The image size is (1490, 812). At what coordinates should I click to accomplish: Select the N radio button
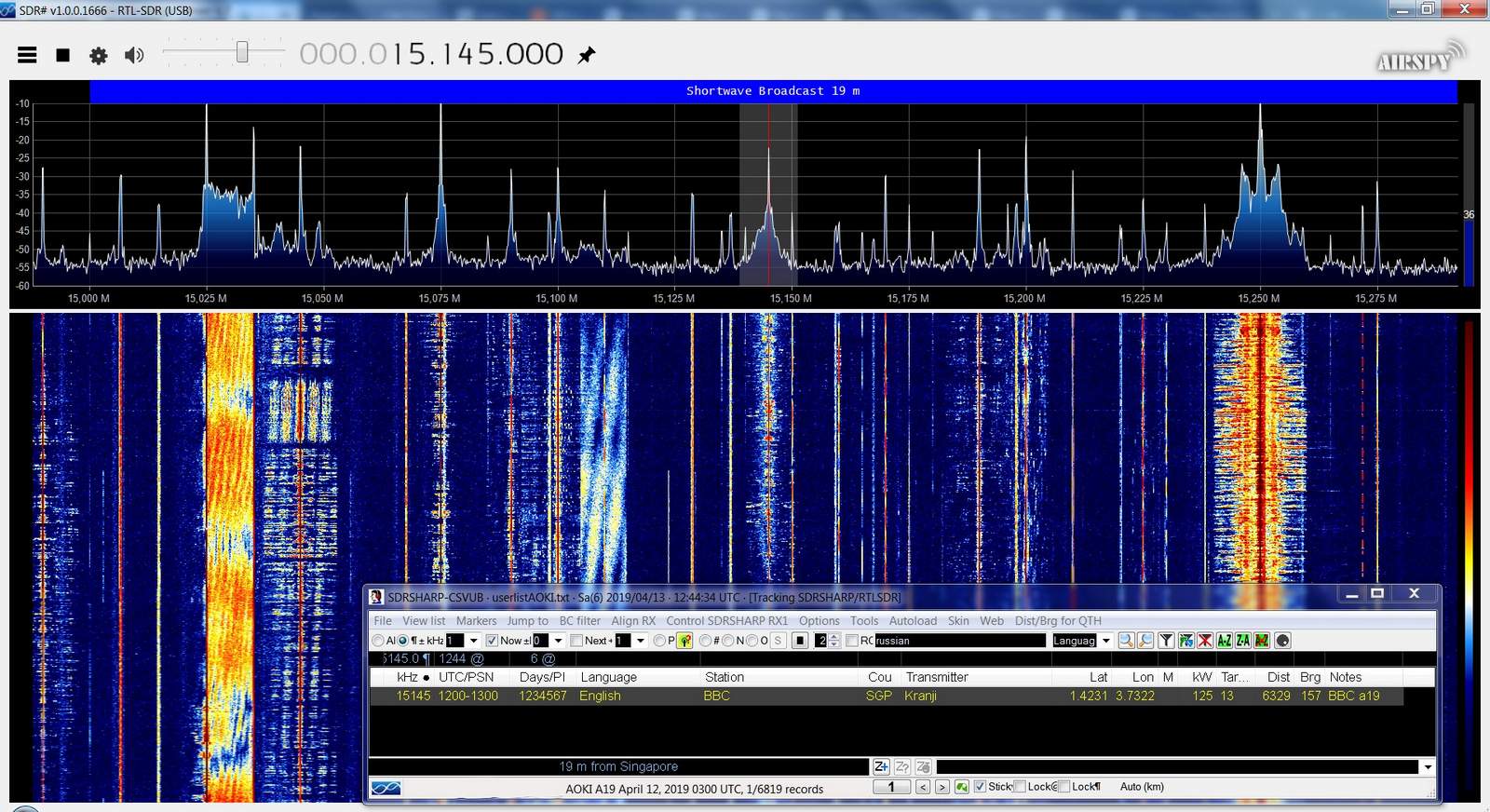click(728, 641)
